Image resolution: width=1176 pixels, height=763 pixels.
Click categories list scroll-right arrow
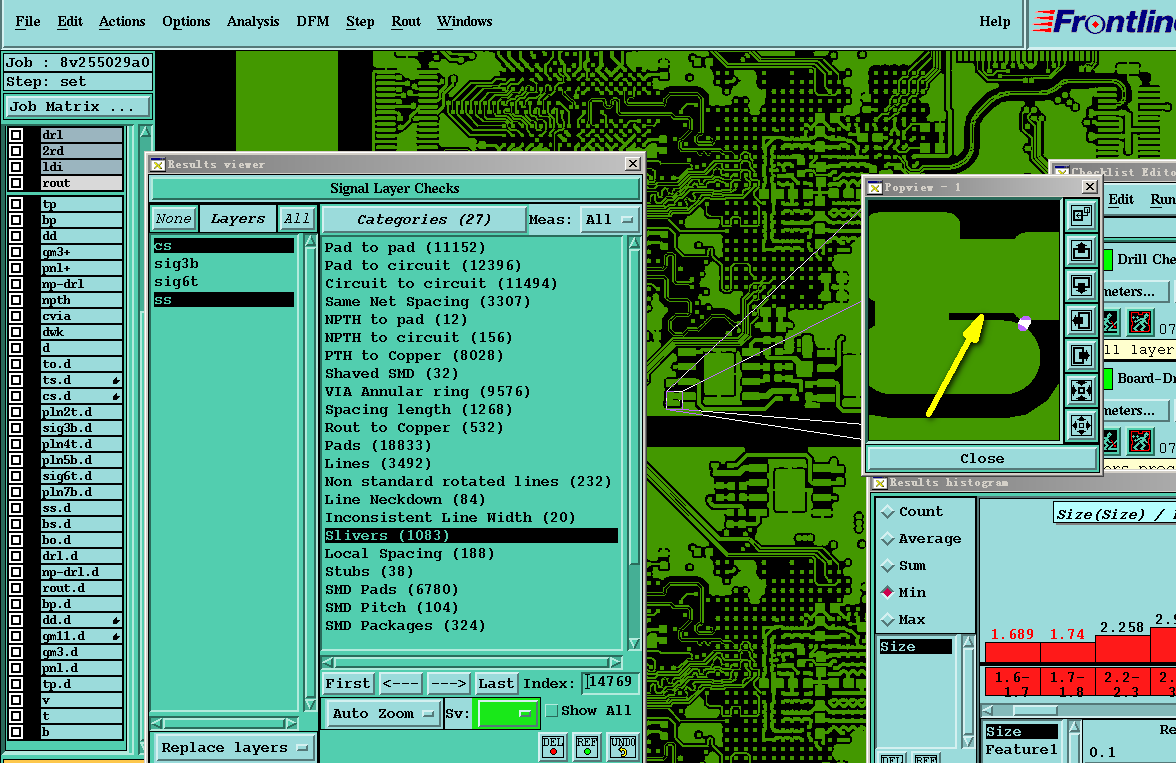coord(616,662)
